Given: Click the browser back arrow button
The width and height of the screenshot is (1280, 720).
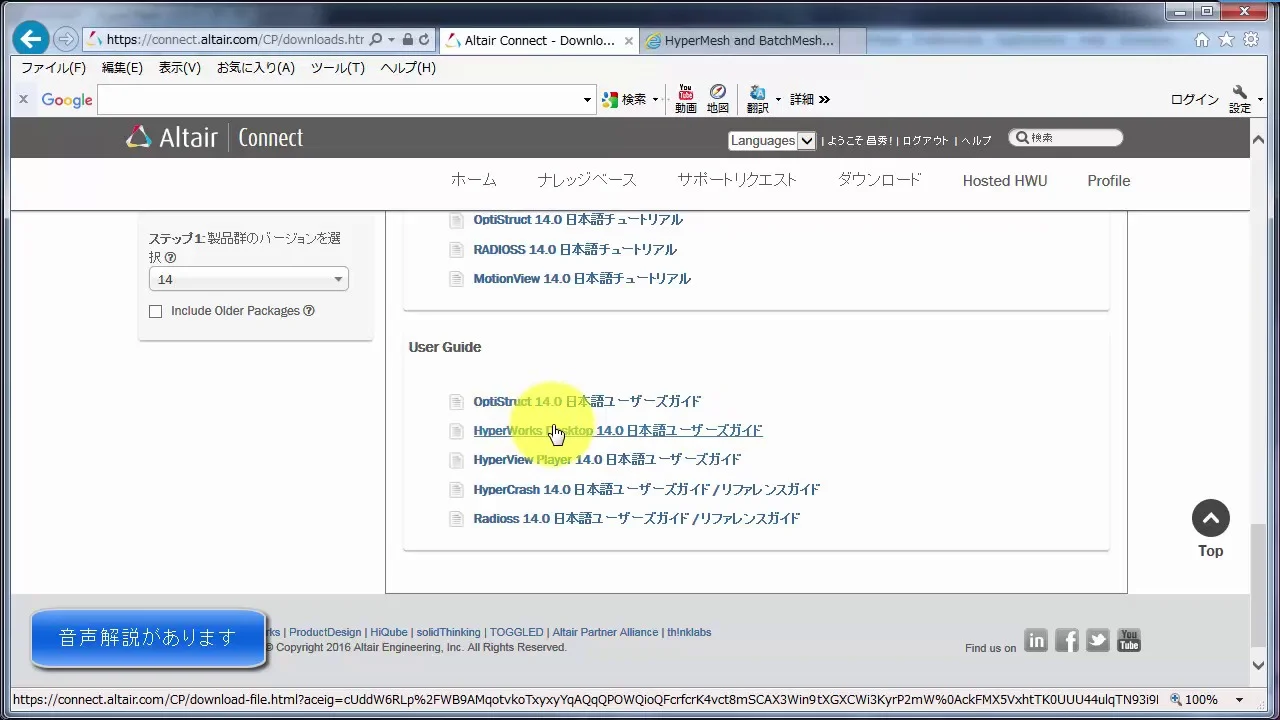Looking at the screenshot, I should [x=31, y=39].
